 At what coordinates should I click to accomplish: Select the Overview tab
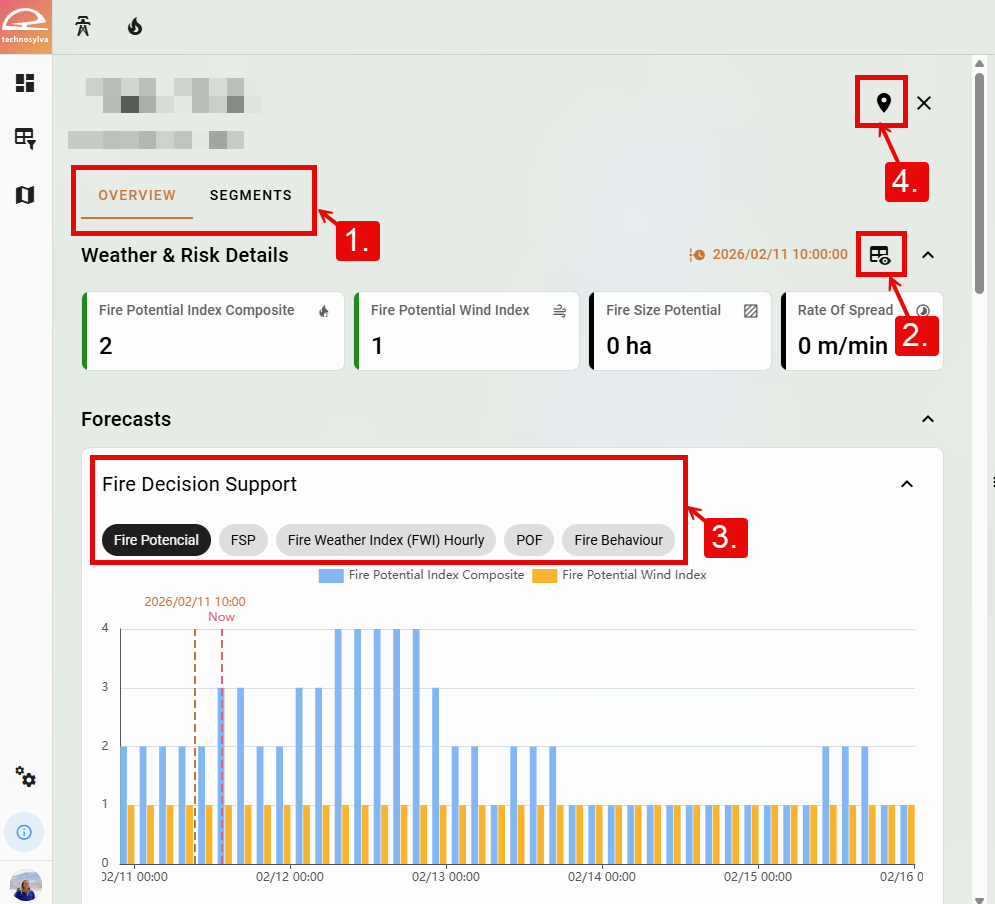pyautogui.click(x=137, y=195)
